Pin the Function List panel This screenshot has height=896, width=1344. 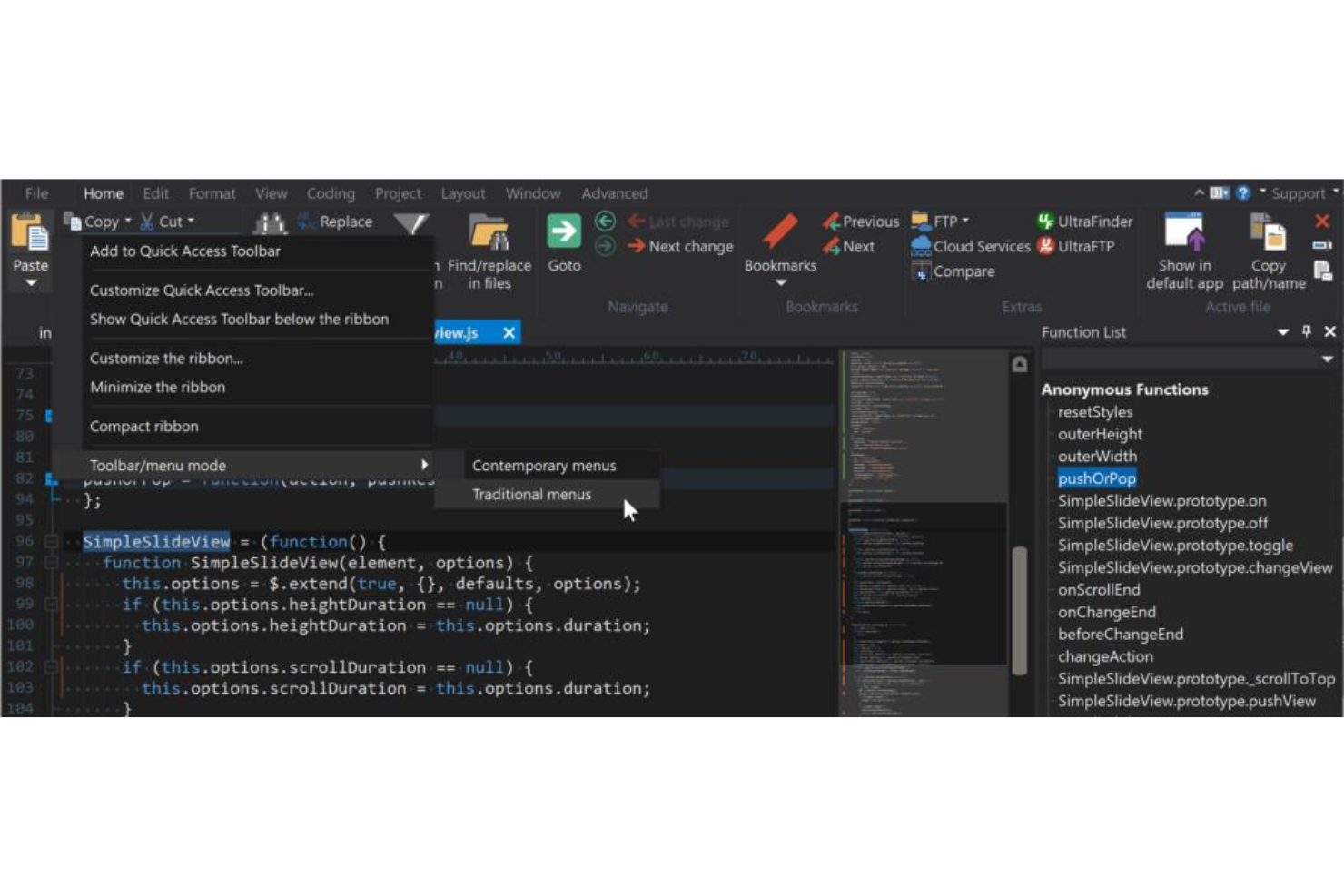(1308, 332)
